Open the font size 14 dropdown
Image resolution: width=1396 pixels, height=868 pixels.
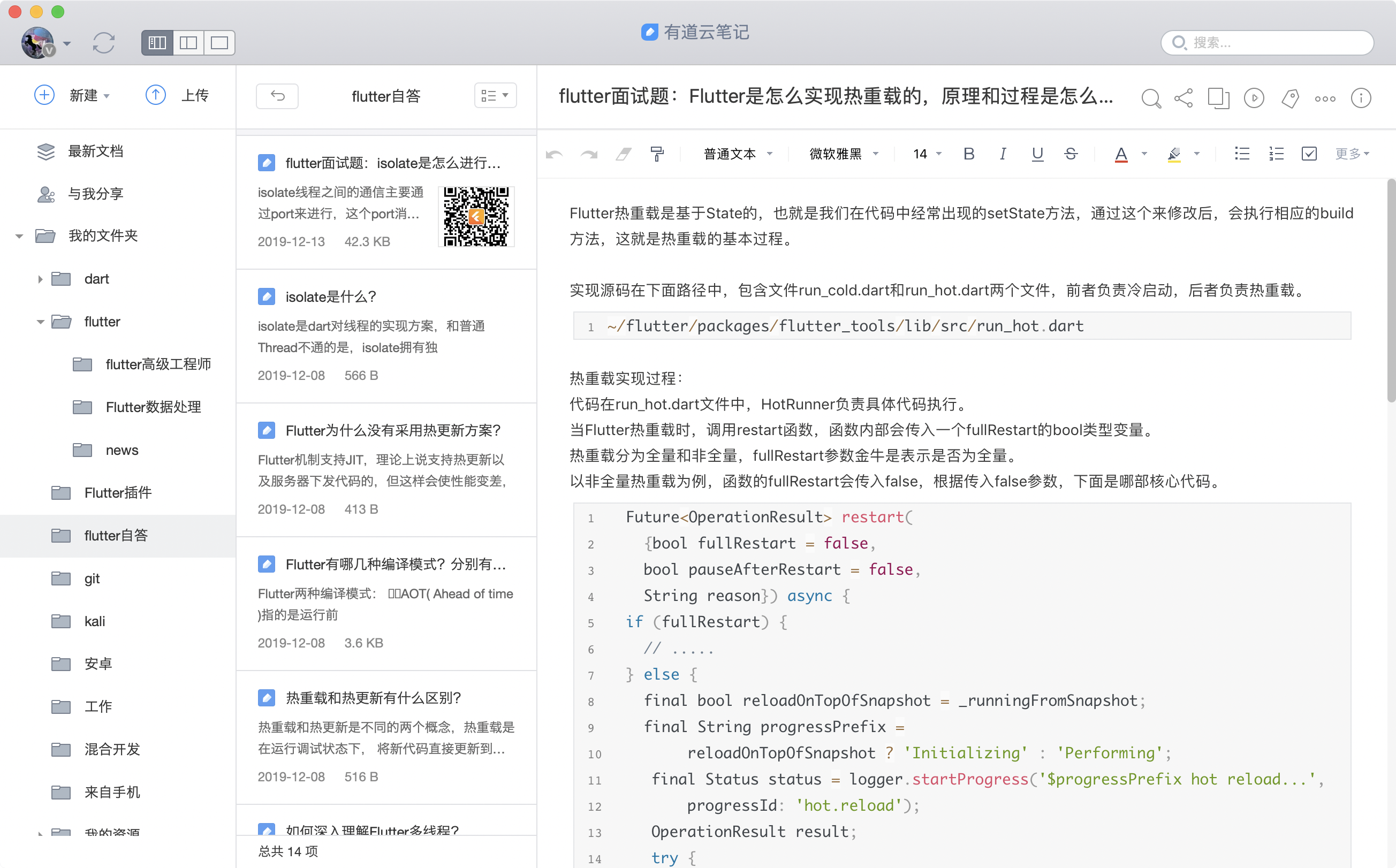click(x=927, y=154)
